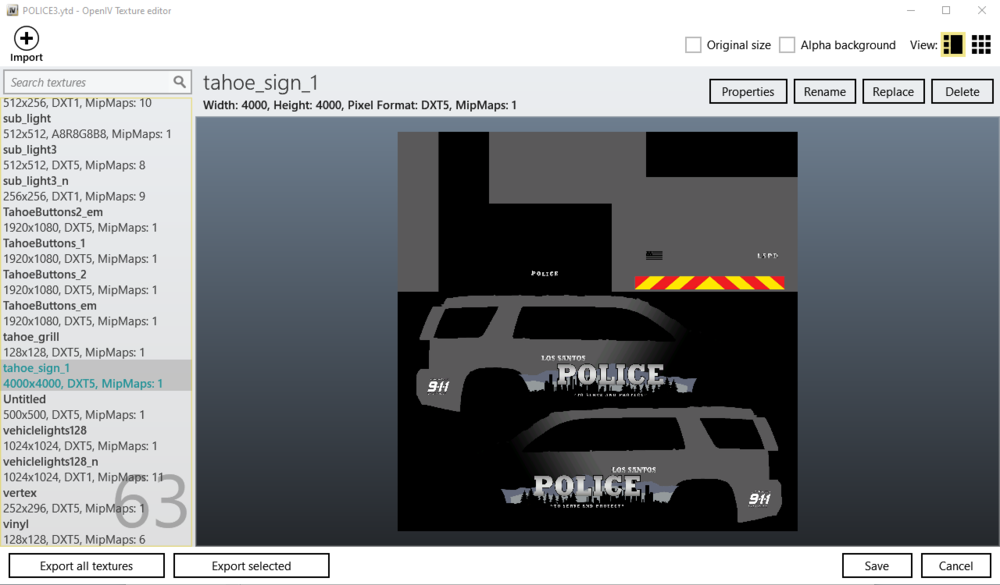Select the tahoe_grill texture
The image size is (1000, 585).
tap(96, 344)
